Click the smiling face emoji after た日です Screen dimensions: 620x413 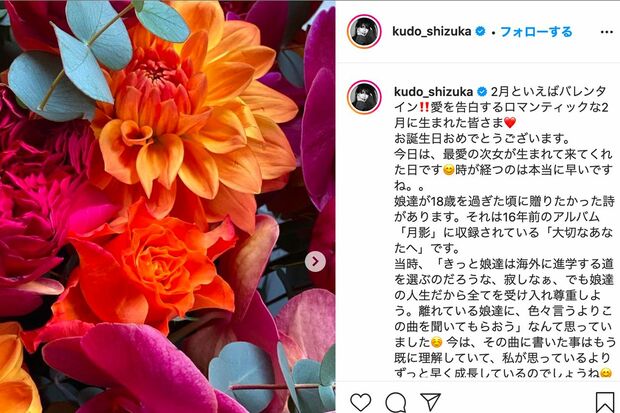coord(449,171)
